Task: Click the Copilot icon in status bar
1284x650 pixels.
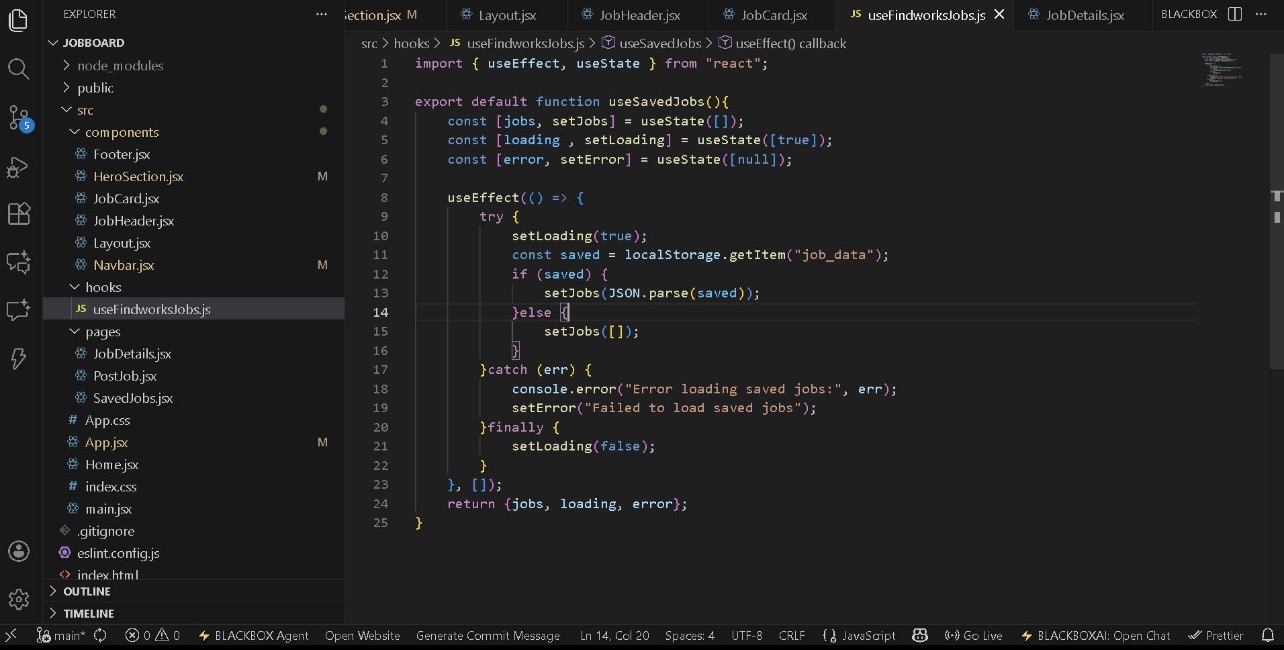Action: (921, 635)
